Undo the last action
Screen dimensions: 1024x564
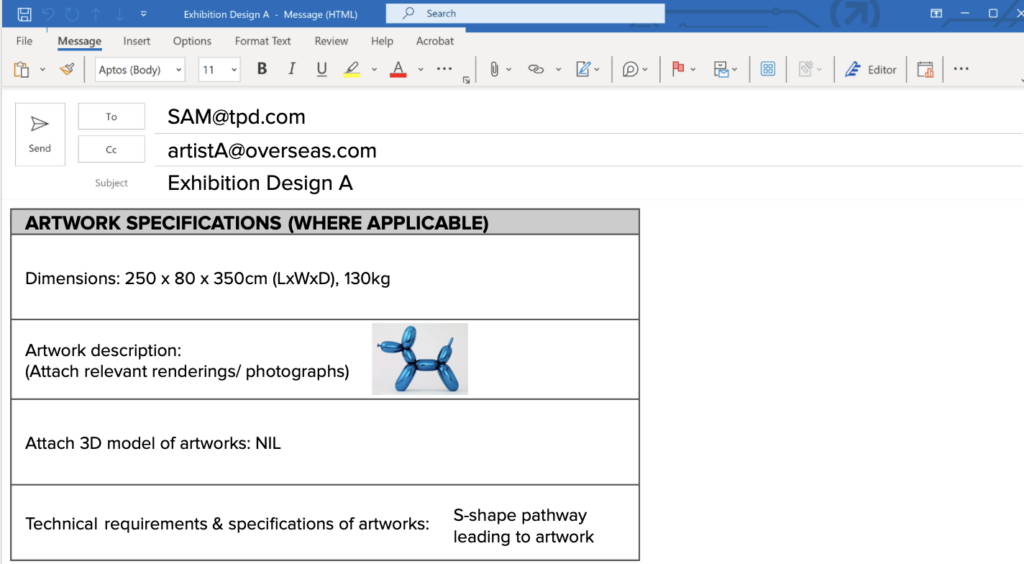[x=48, y=14]
